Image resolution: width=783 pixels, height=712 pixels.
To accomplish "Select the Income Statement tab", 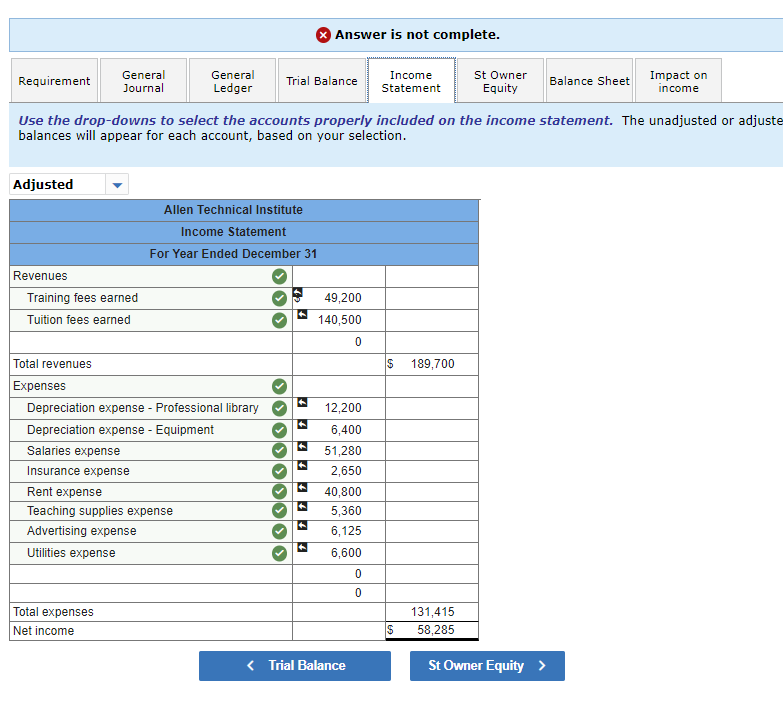I will (x=411, y=81).
